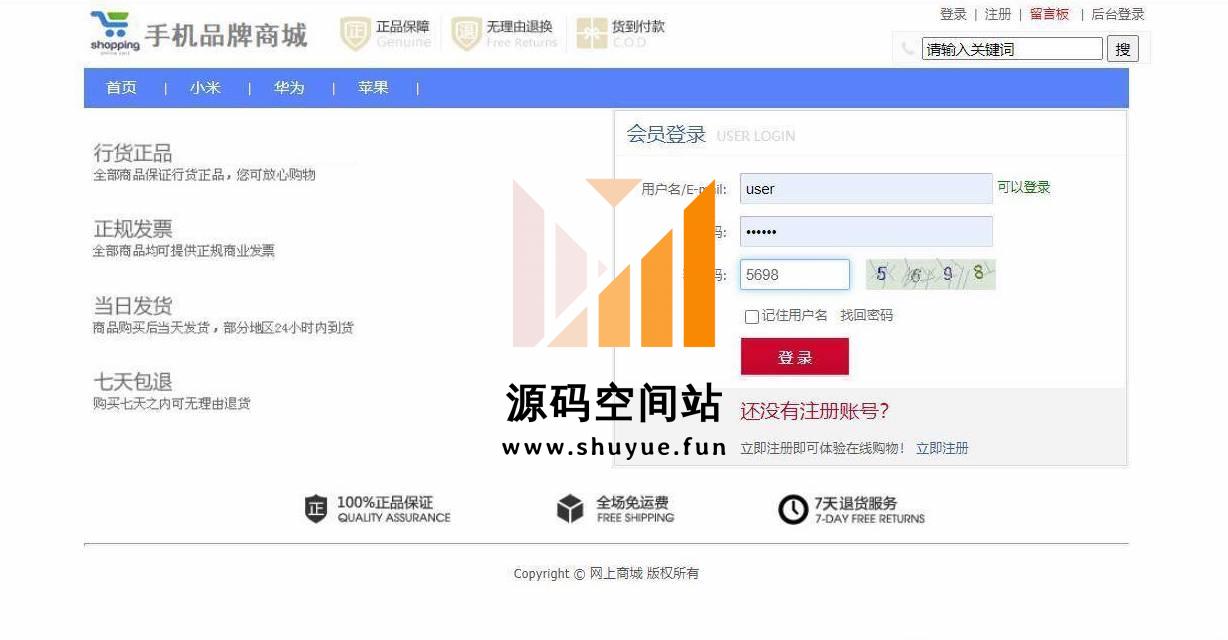Screen dimensions: 1228x640
Task: Click the phone icon beside search box
Action: pyautogui.click(x=908, y=48)
